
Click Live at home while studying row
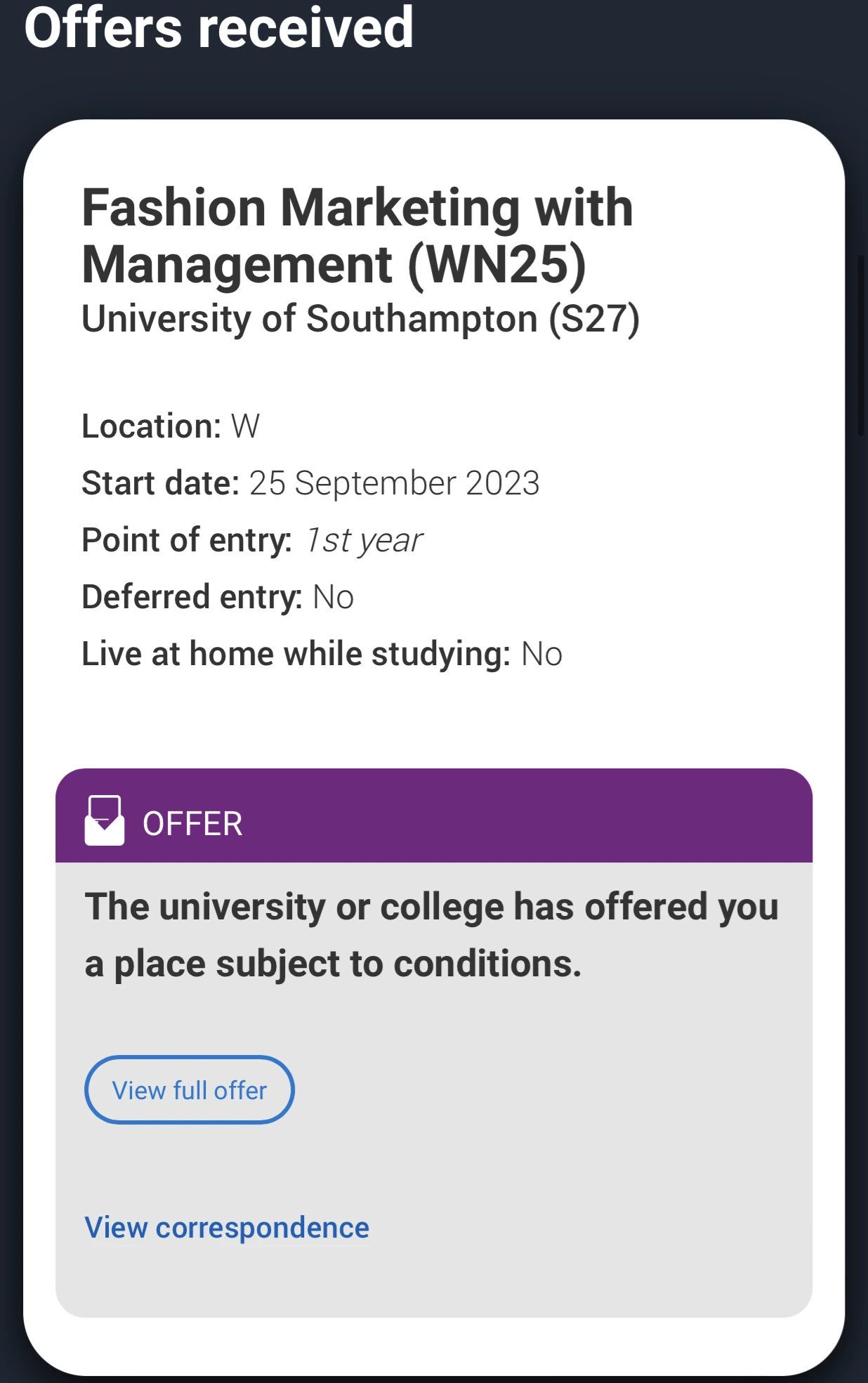pyautogui.click(x=322, y=654)
